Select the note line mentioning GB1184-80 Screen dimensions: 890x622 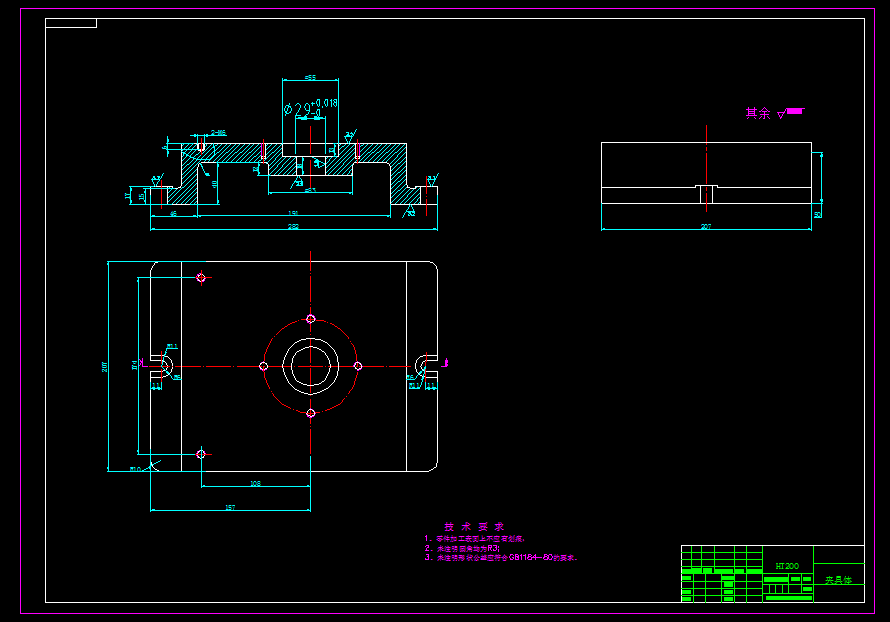pyautogui.click(x=501, y=557)
